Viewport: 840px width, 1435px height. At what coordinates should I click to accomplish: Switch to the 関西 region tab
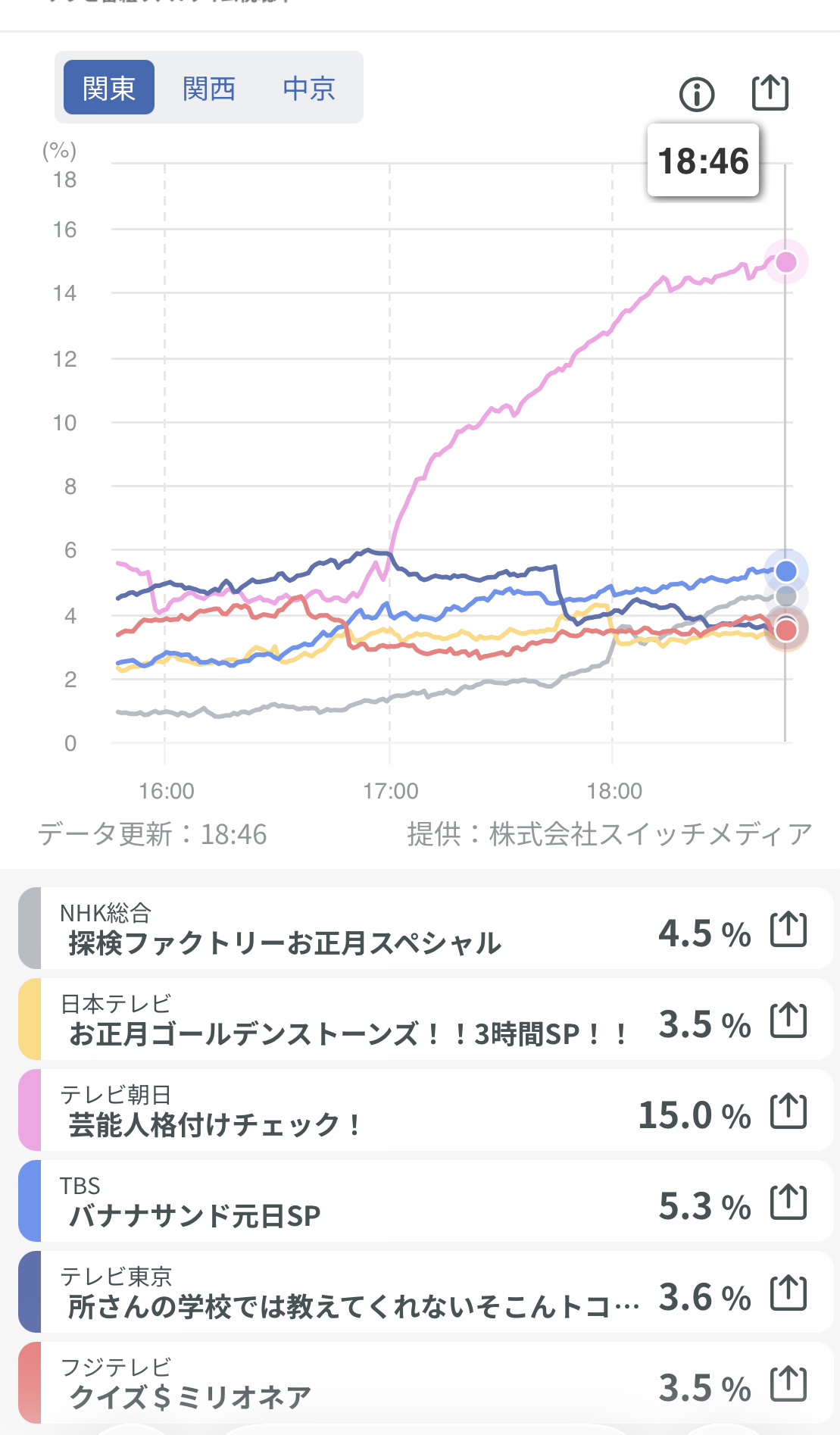209,88
